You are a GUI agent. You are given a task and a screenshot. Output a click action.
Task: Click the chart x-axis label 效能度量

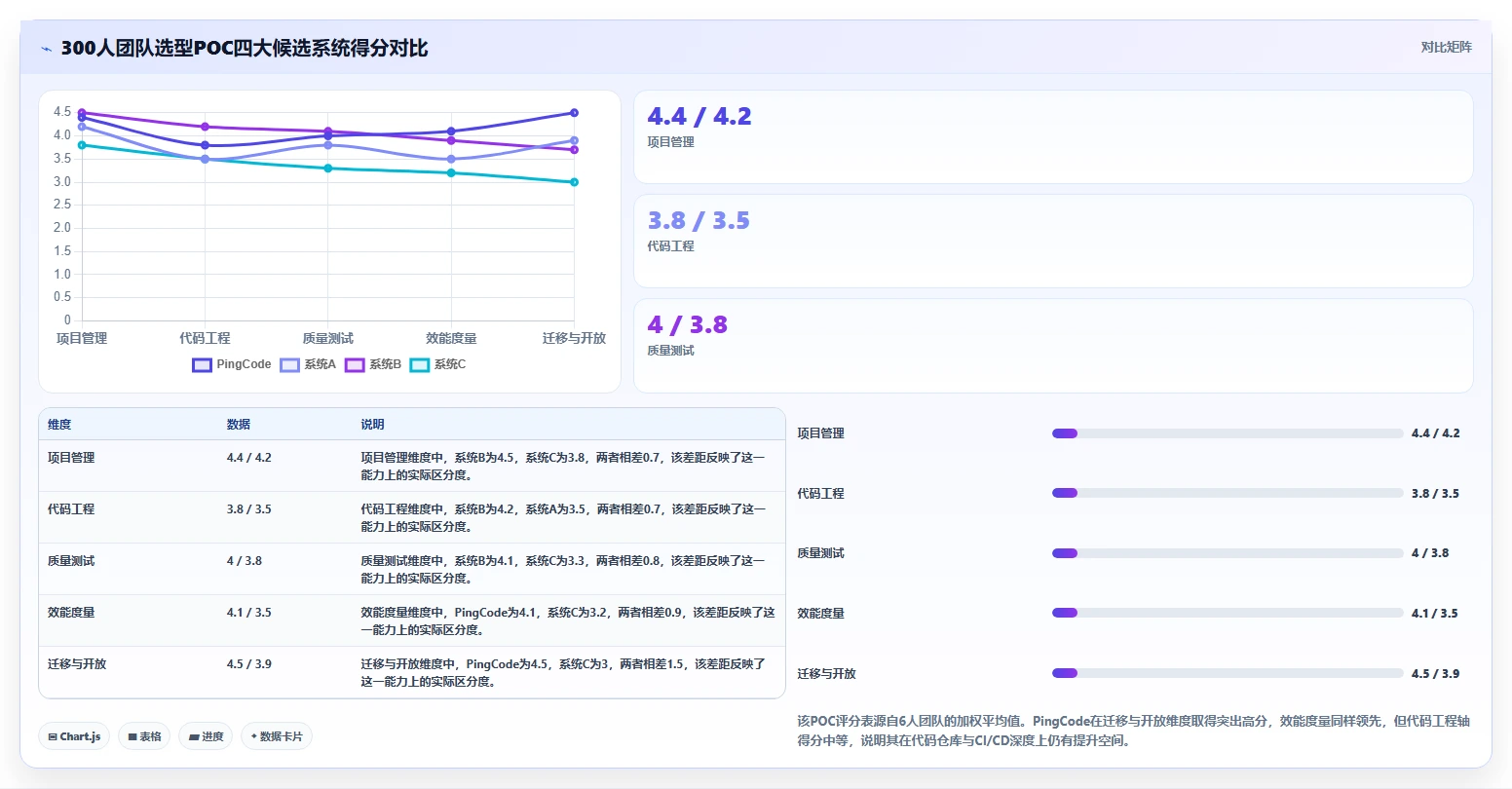[x=451, y=339]
